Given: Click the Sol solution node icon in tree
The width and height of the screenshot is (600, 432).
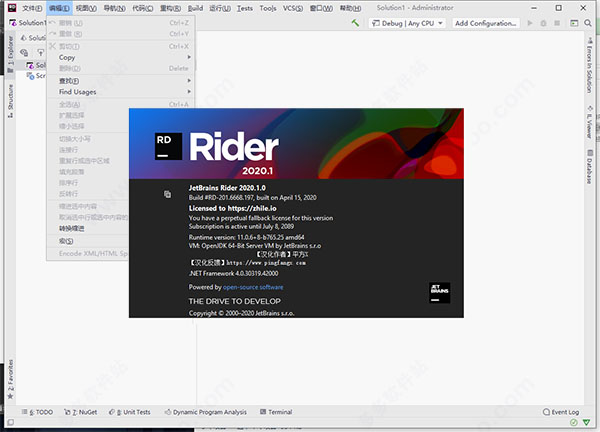Looking at the screenshot, I should pyautogui.click(x=30, y=65).
